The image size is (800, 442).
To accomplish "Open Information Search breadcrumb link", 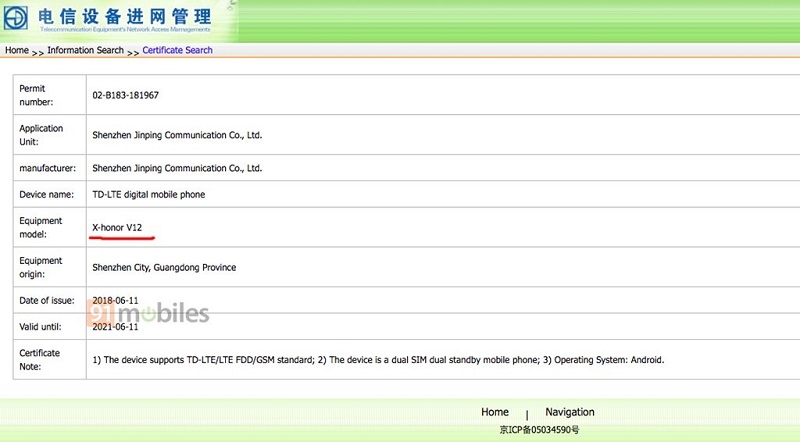I will (x=86, y=50).
